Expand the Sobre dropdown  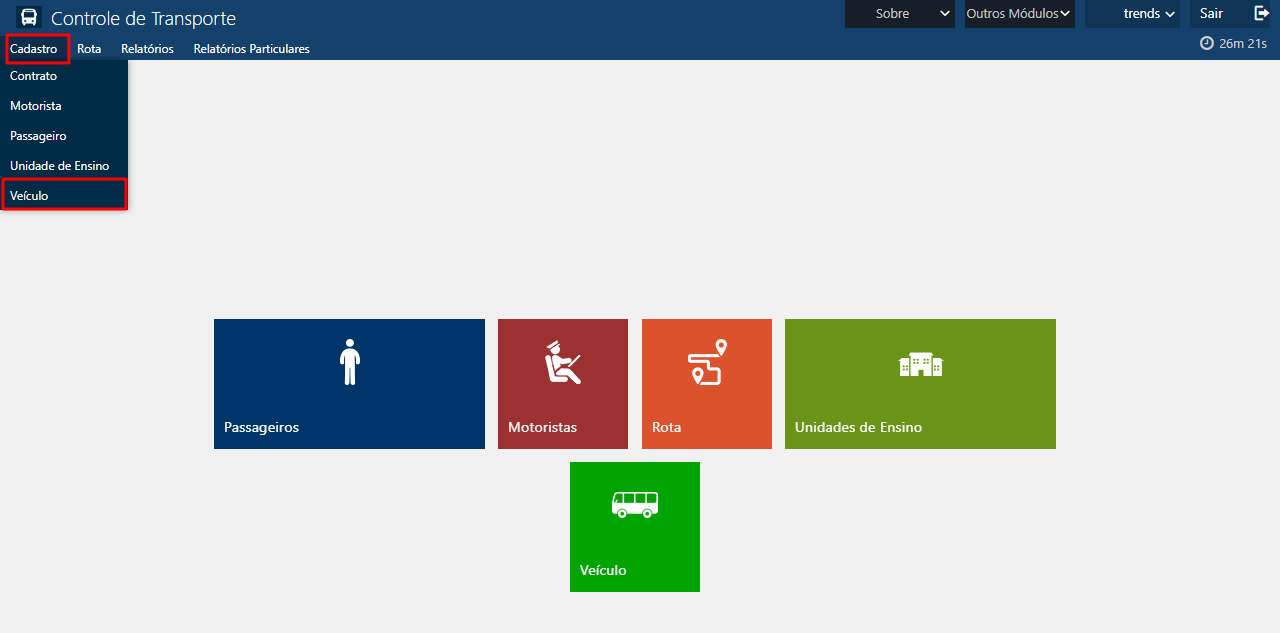pyautogui.click(x=899, y=13)
